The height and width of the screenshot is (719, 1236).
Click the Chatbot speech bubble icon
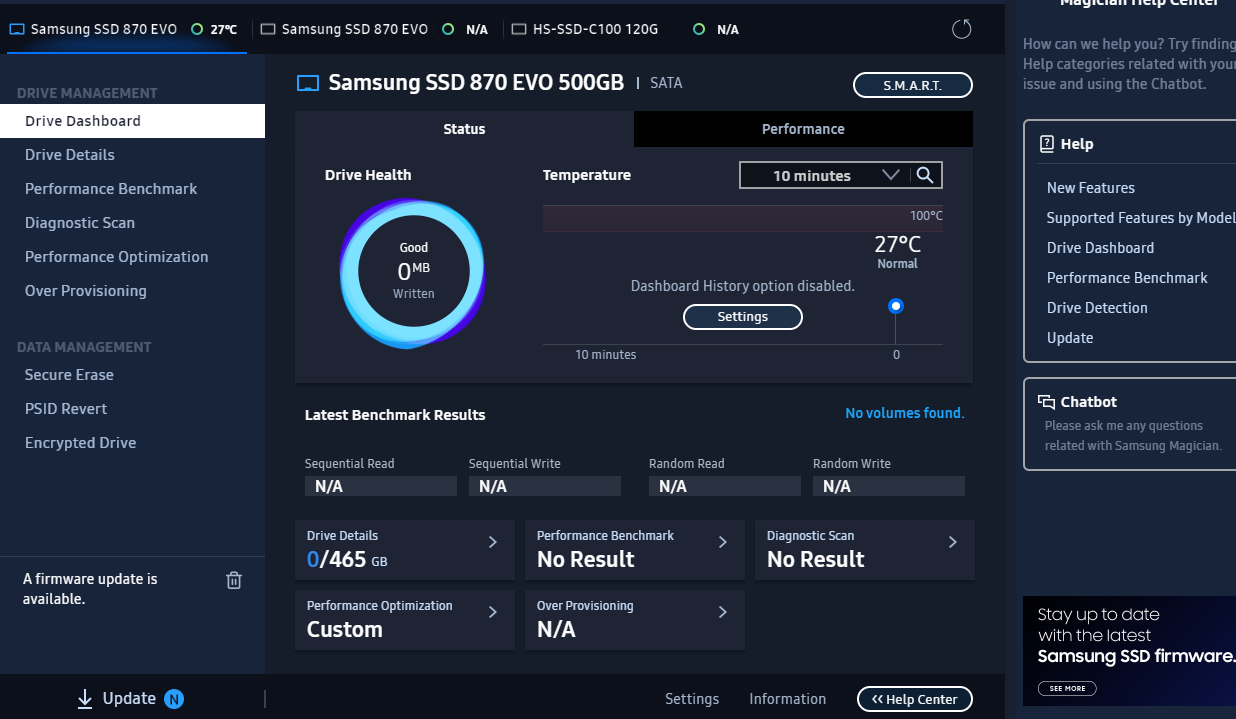(x=1047, y=402)
